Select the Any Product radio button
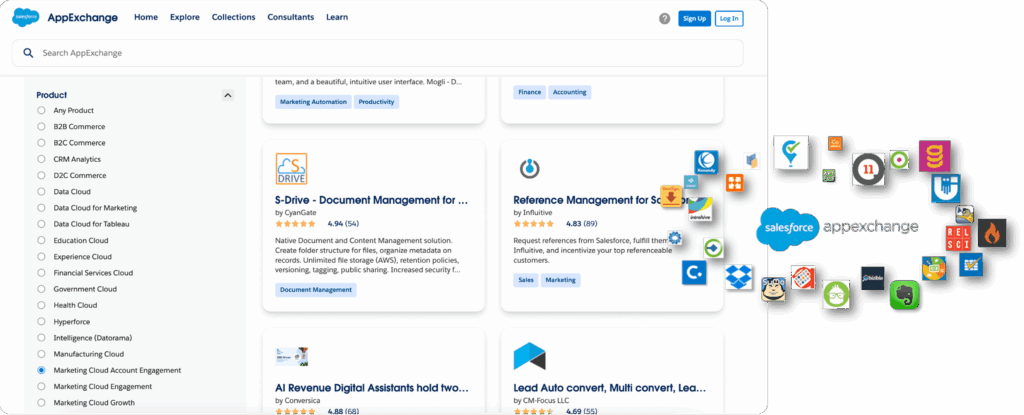Screen dimensions: 1024x415 tap(41, 110)
